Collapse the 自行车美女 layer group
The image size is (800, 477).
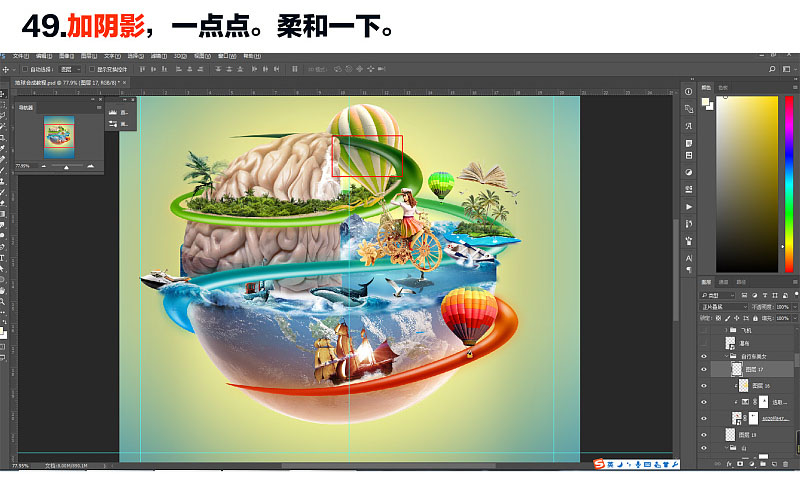tap(726, 356)
